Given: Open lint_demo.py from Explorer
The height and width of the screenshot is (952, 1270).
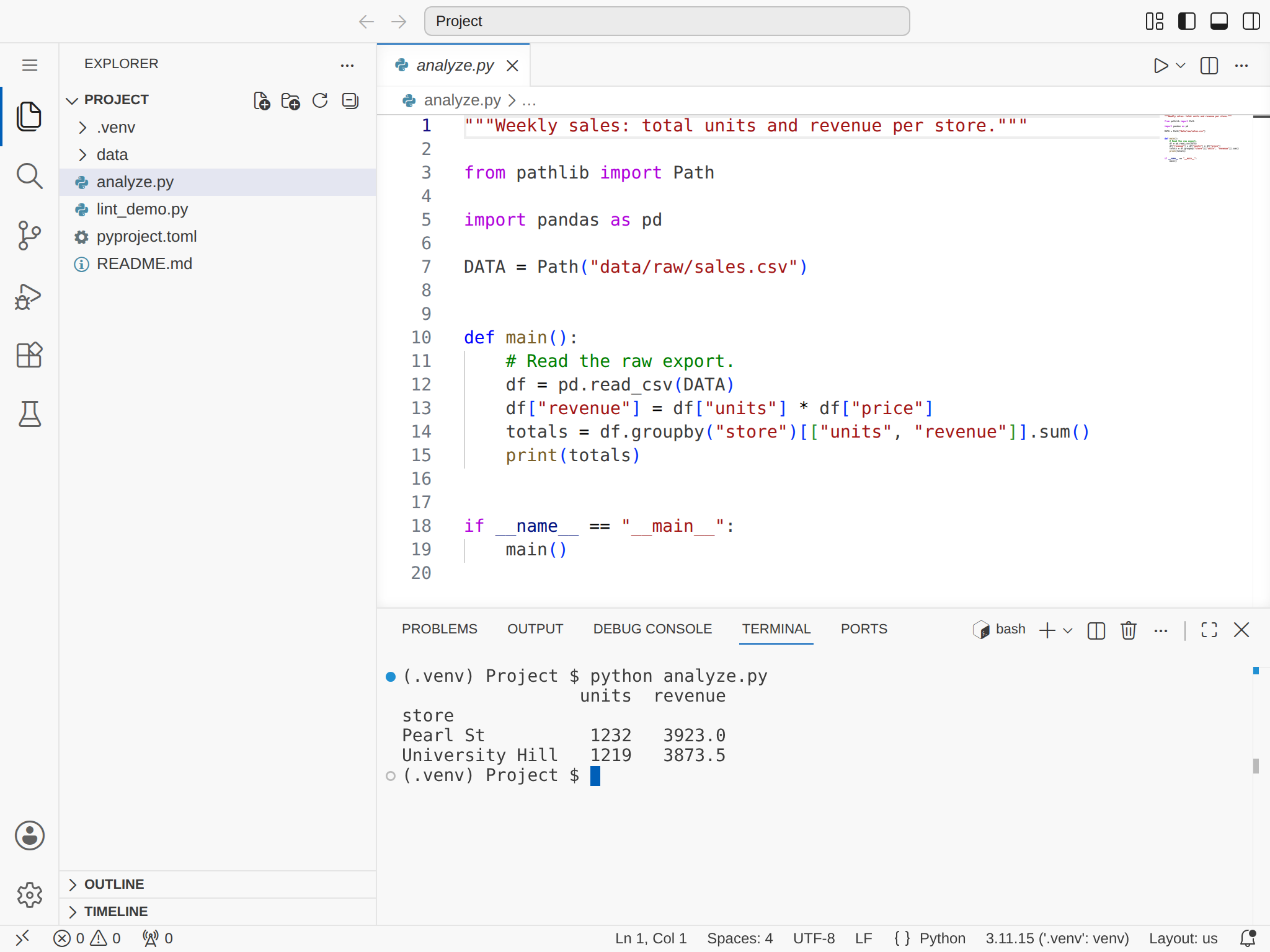Looking at the screenshot, I should point(217,209).
